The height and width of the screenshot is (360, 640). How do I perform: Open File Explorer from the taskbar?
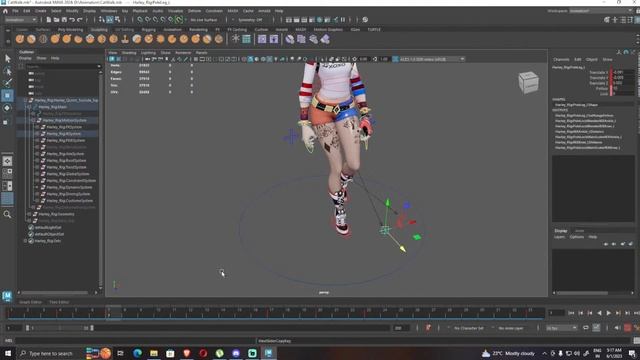pos(154,353)
